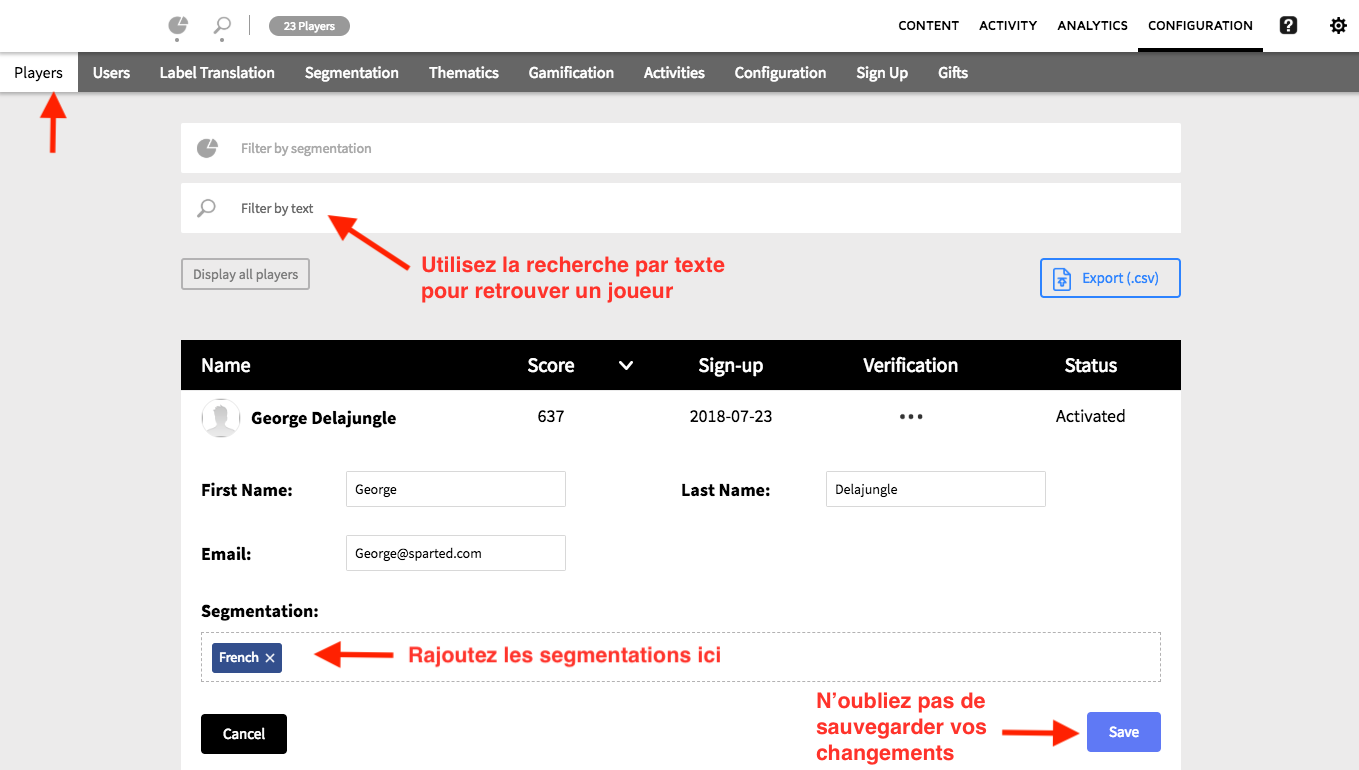Click the Last Name input field

(x=936, y=490)
